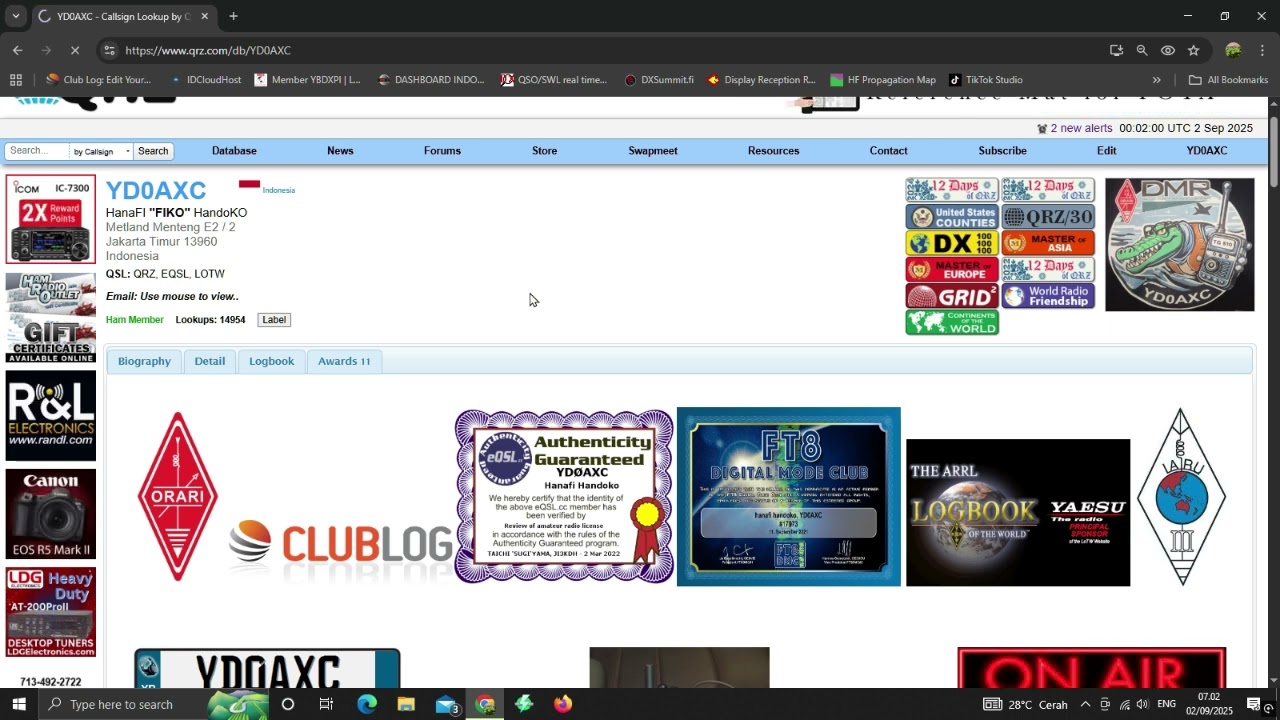
Task: Open the All Bookmarks folder
Action: pyautogui.click(x=1228, y=80)
